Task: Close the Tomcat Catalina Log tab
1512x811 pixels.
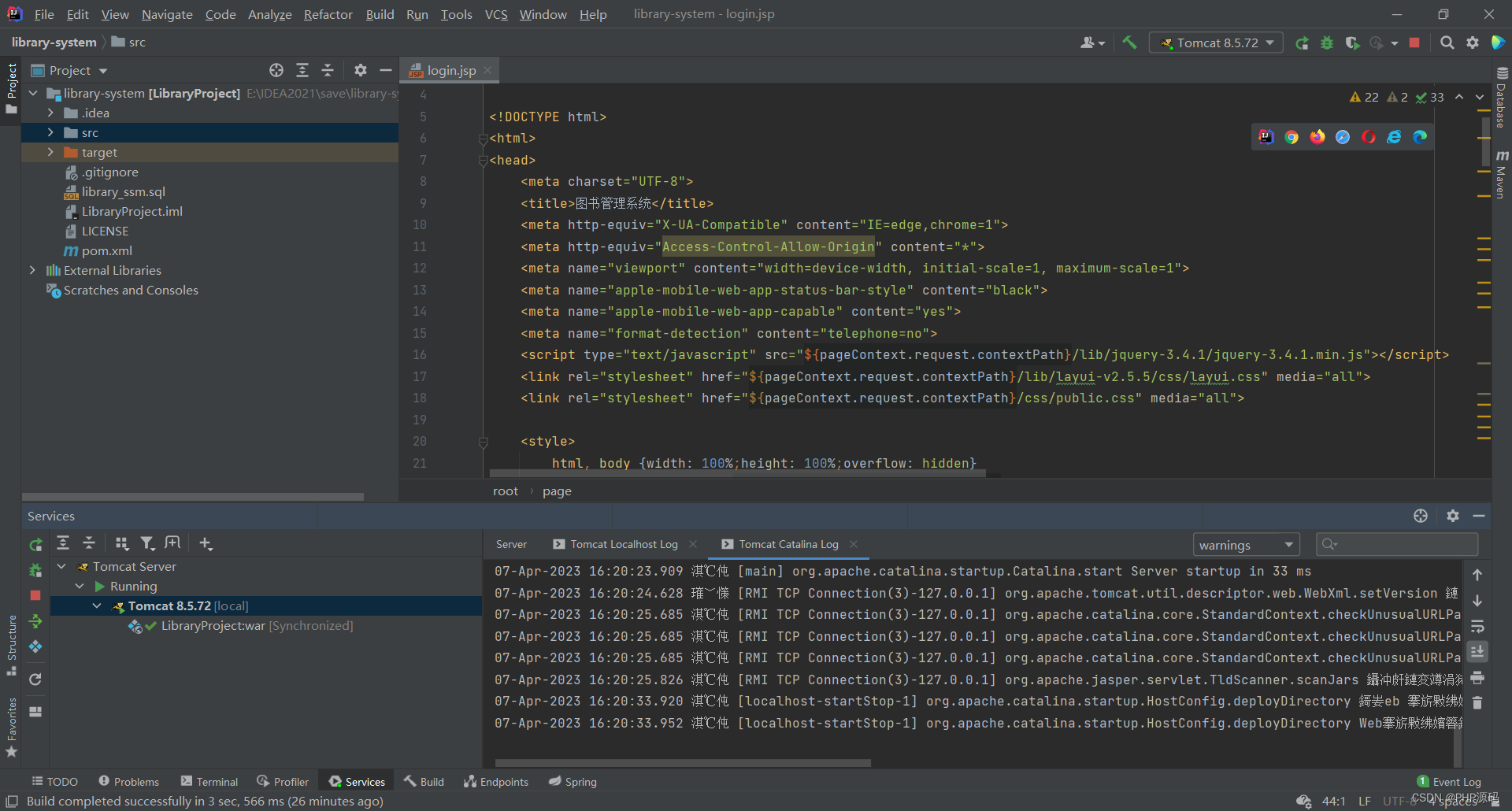Action: point(854,544)
